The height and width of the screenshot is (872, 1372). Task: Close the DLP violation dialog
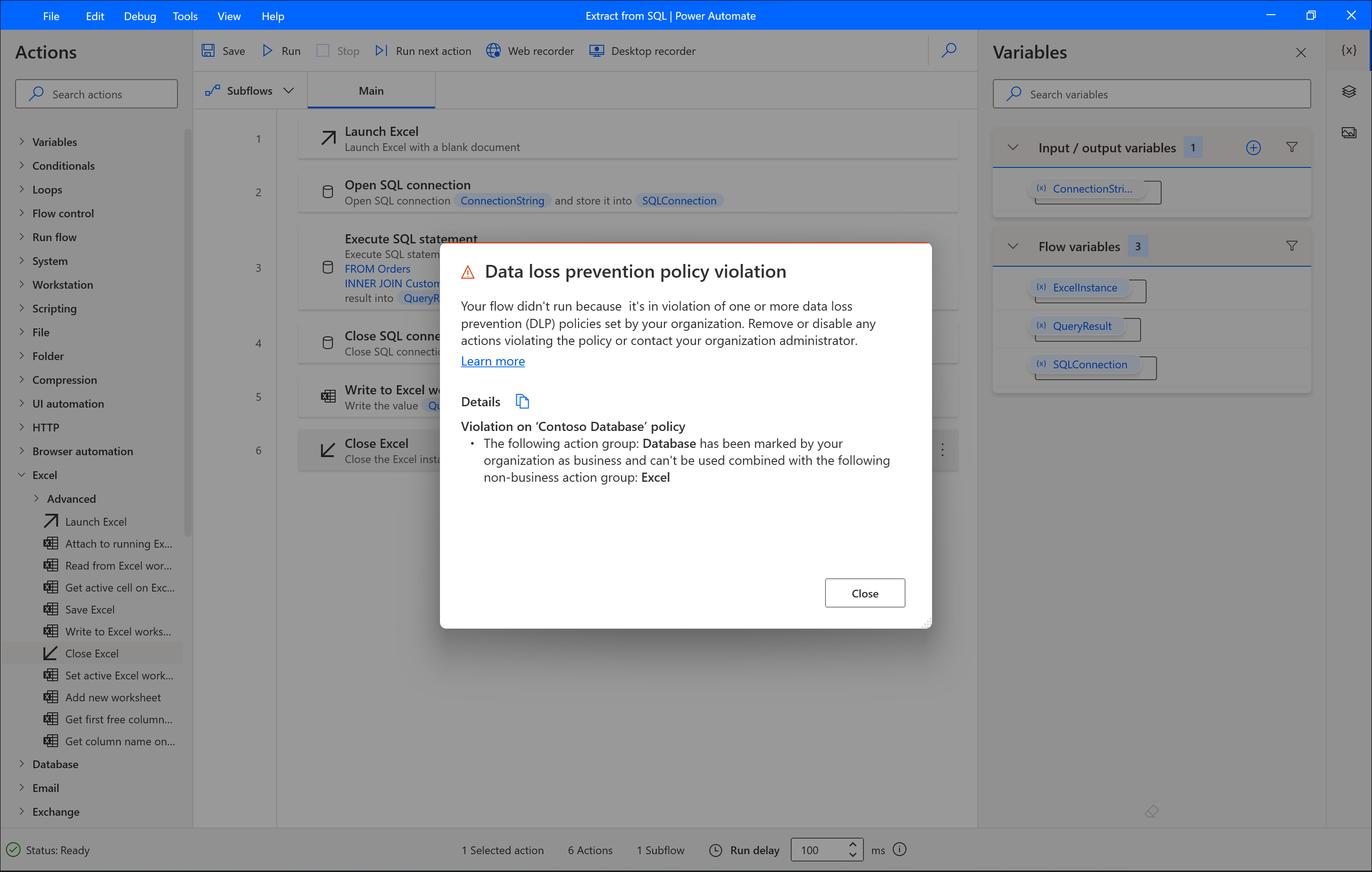[864, 593]
